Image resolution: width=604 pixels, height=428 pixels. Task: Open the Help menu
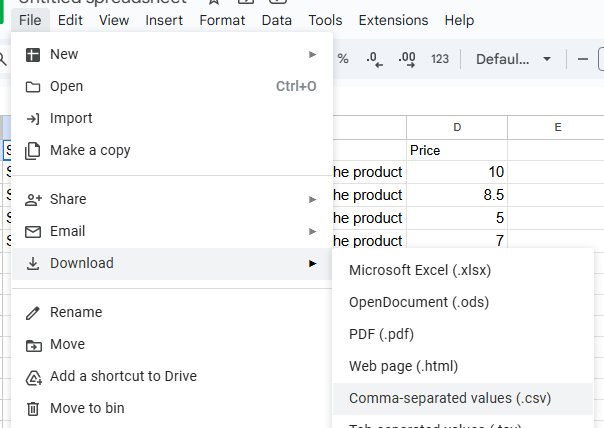459,20
